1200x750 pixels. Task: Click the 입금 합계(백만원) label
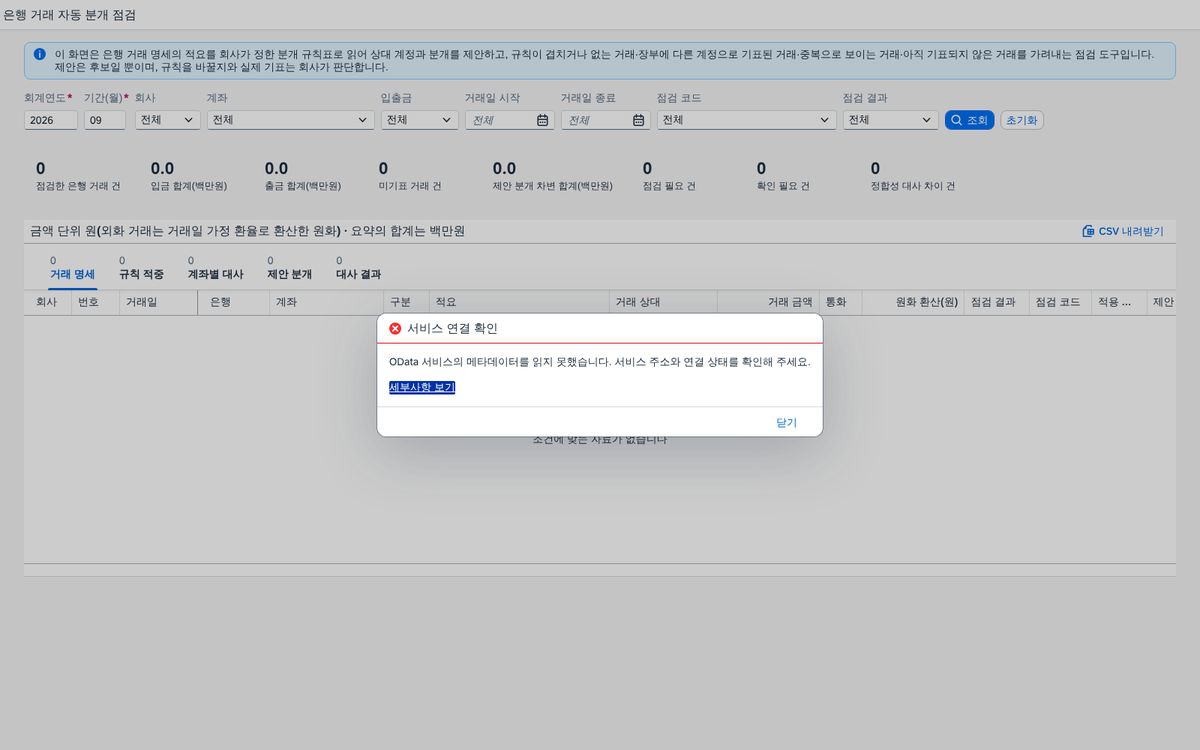coord(189,187)
